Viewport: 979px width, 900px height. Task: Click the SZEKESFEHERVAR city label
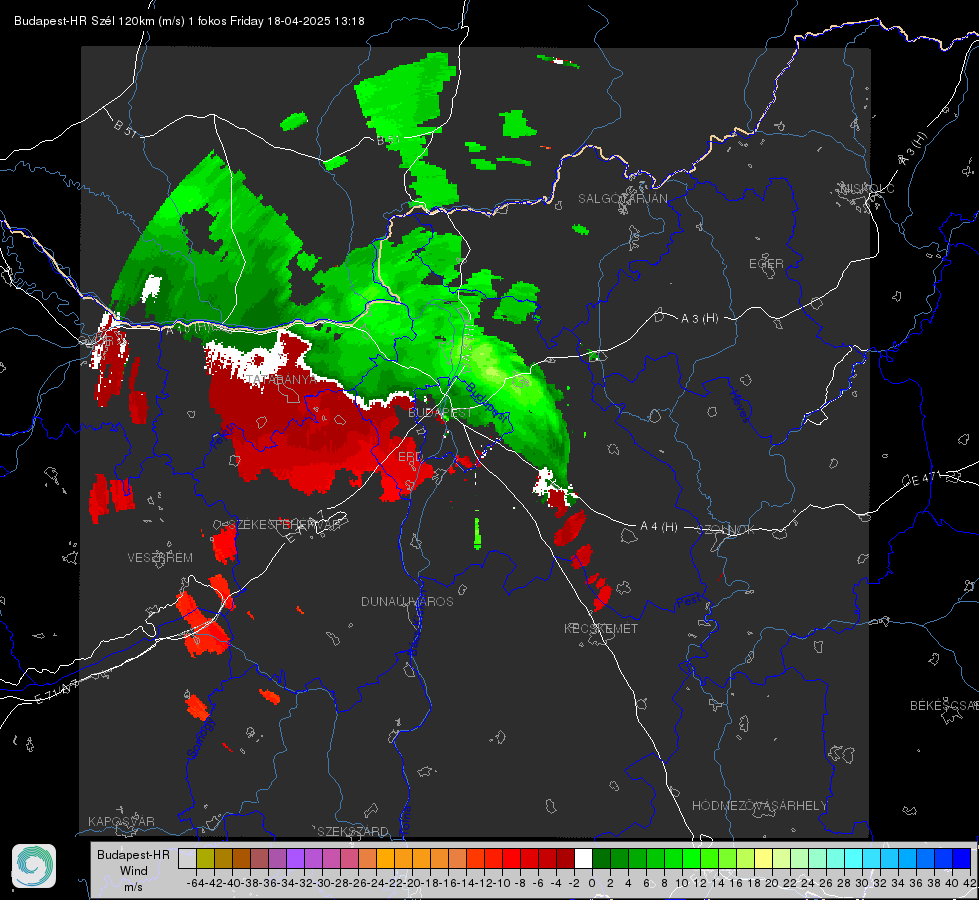coord(287,525)
